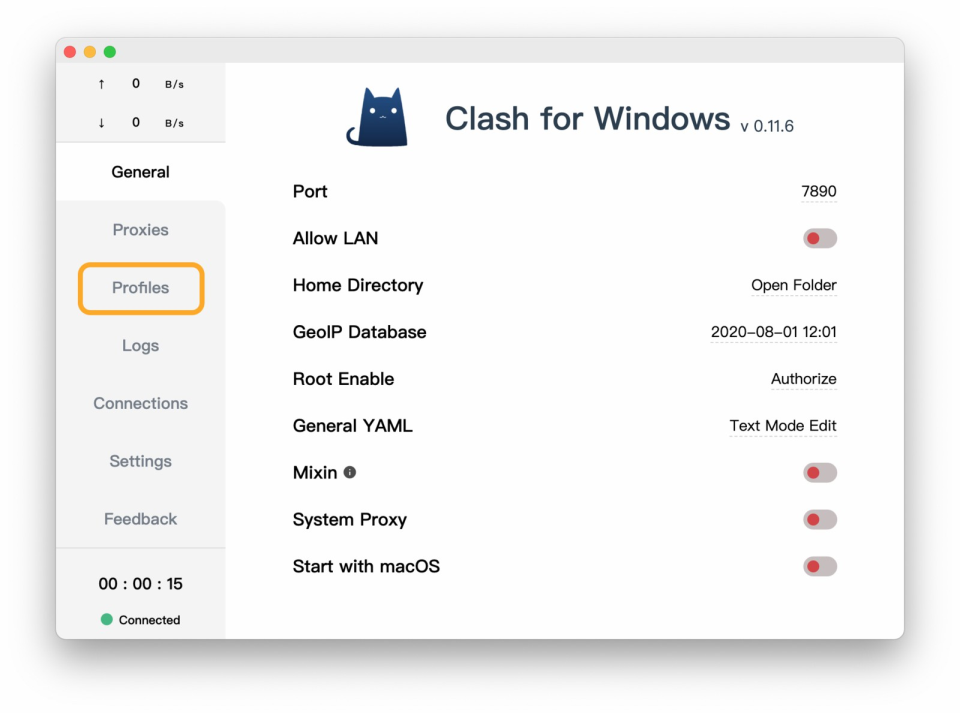Turn on the Mixin switch
This screenshot has height=713, width=960.
coord(819,472)
